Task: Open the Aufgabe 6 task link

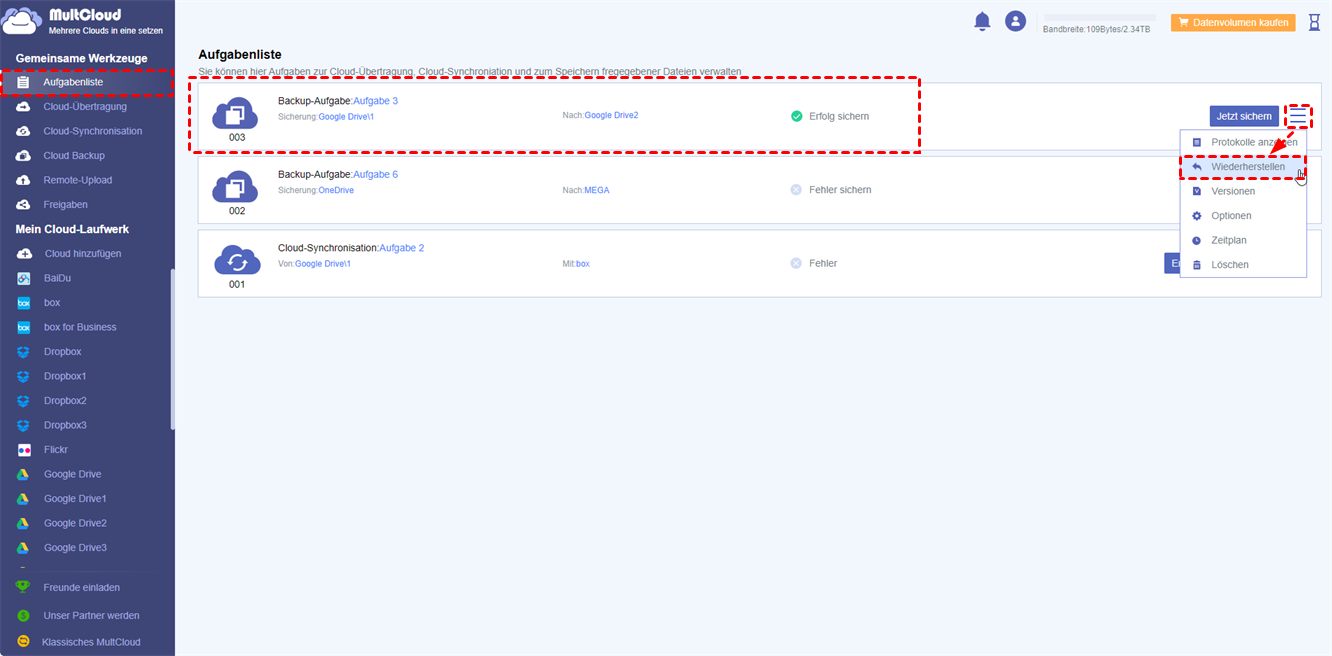Action: click(375, 174)
